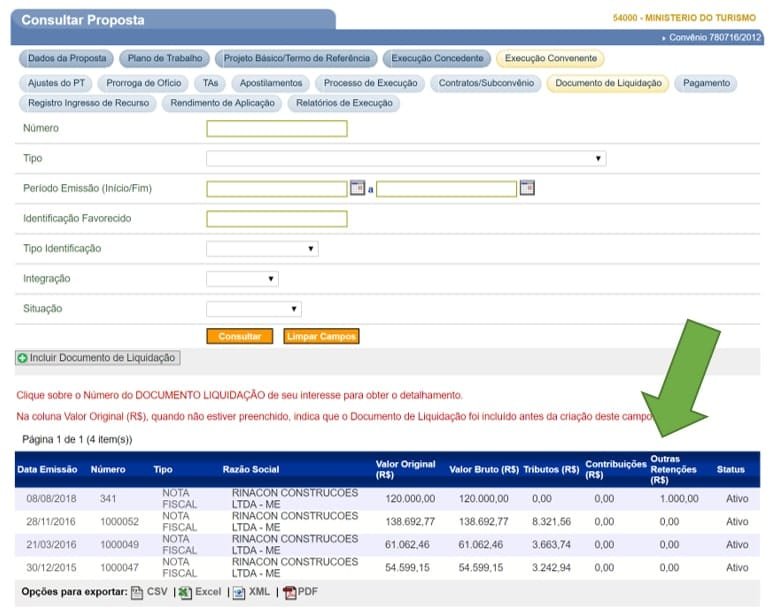Viewport: 774px width, 614px height.
Task: Click date cell 08/08/2018
Action: (x=51, y=499)
